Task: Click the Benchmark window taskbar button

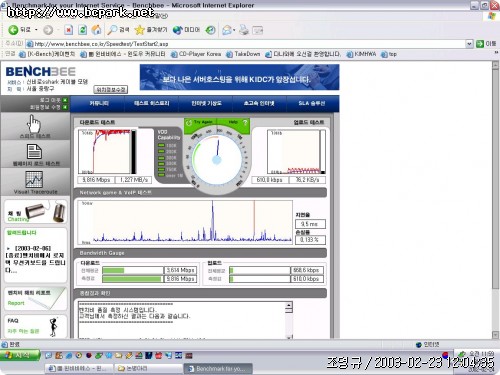Action: point(218,369)
